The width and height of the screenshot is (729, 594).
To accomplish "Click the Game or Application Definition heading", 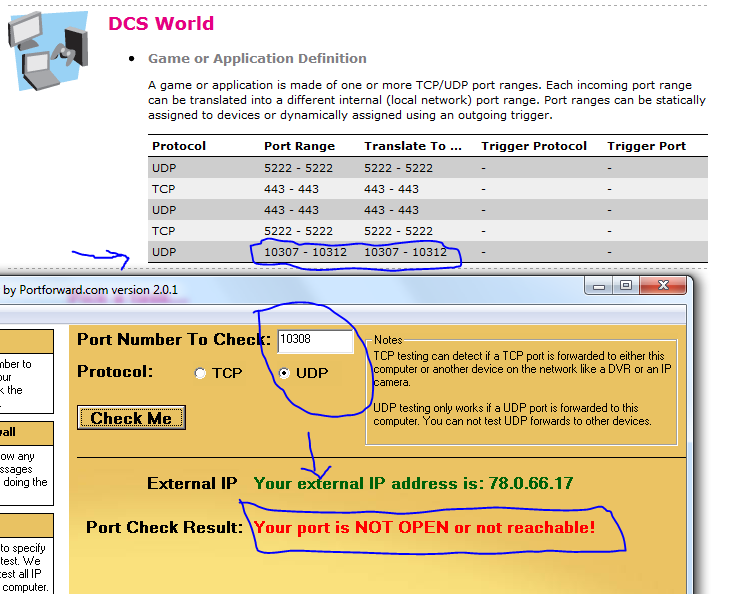I will coord(257,59).
